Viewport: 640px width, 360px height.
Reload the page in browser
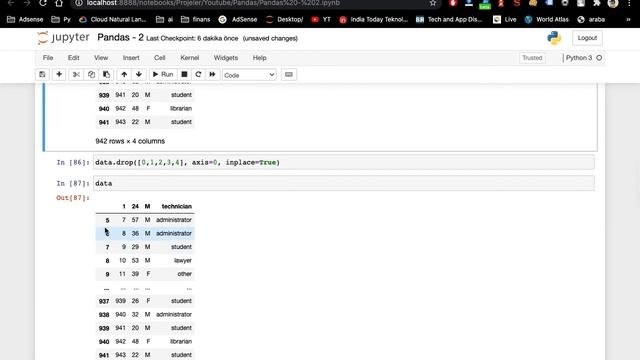pyautogui.click(x=42, y=3)
